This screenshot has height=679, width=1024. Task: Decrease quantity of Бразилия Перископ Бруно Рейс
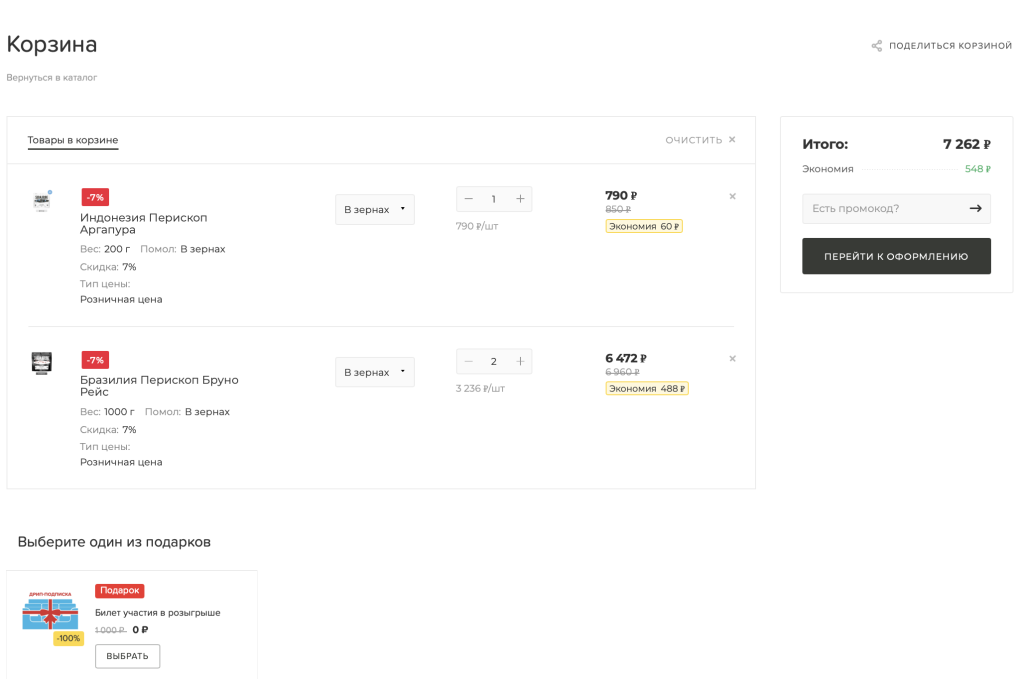[x=468, y=361]
